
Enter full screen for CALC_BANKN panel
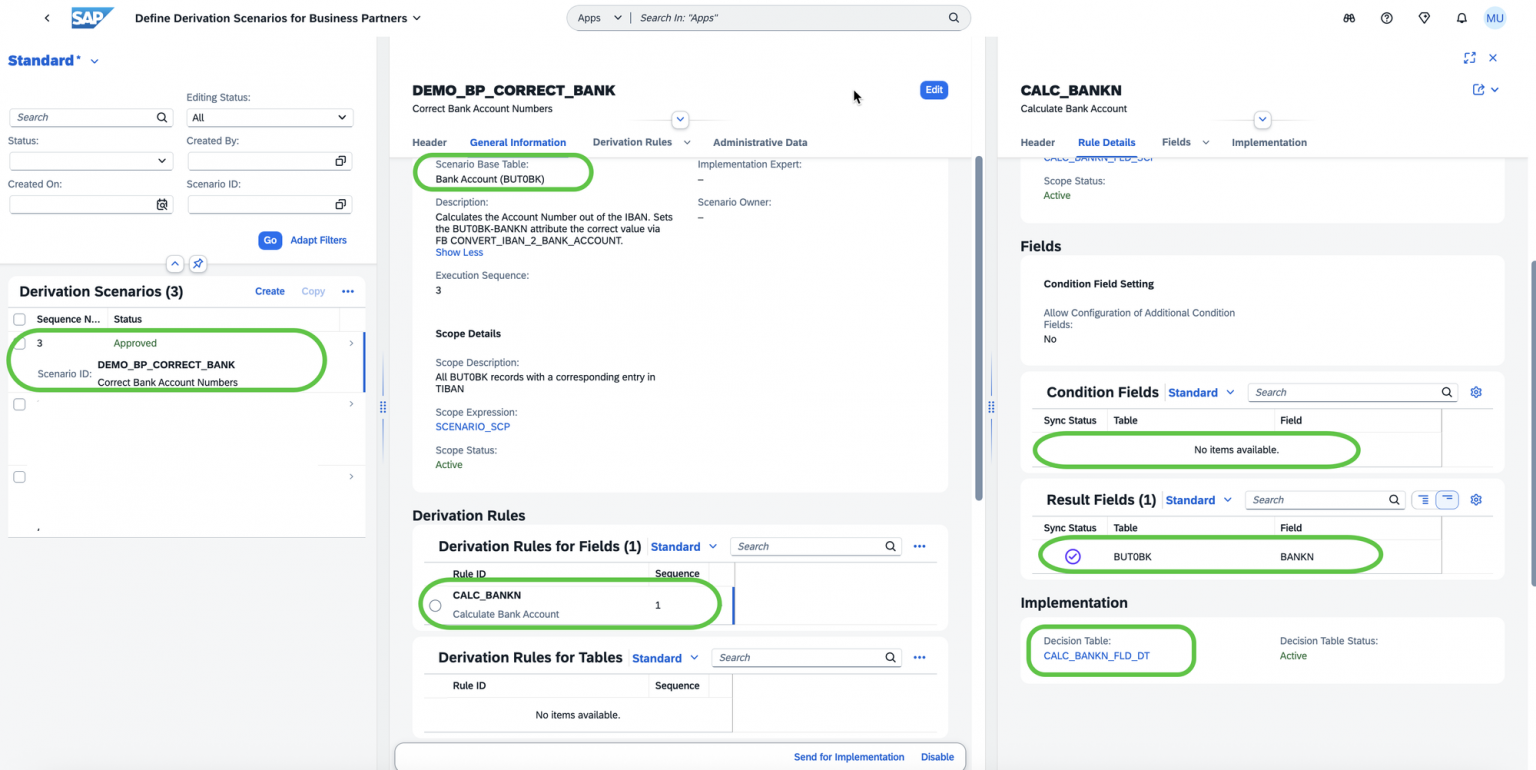[x=1469, y=58]
